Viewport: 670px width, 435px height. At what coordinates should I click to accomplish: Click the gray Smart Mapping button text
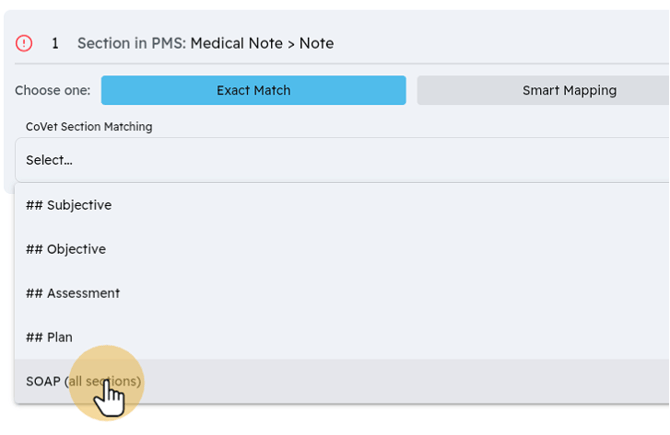click(x=570, y=90)
